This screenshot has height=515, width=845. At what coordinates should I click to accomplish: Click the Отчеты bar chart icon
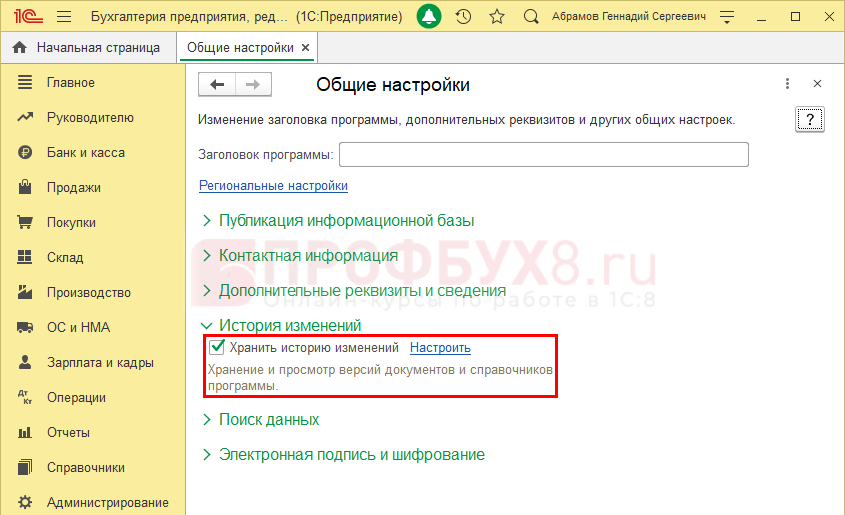click(x=25, y=432)
